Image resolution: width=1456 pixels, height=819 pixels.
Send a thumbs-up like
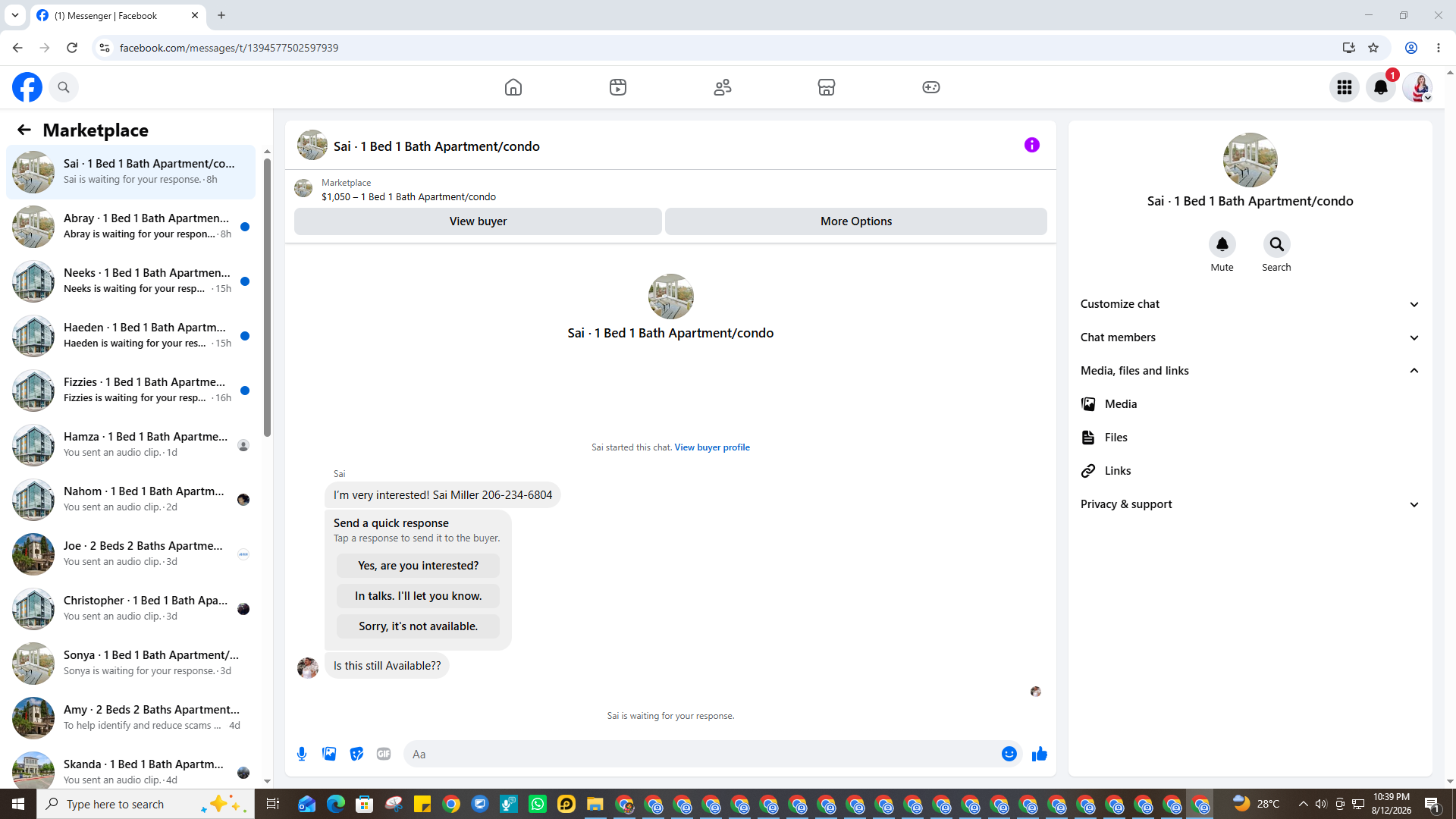1040,754
